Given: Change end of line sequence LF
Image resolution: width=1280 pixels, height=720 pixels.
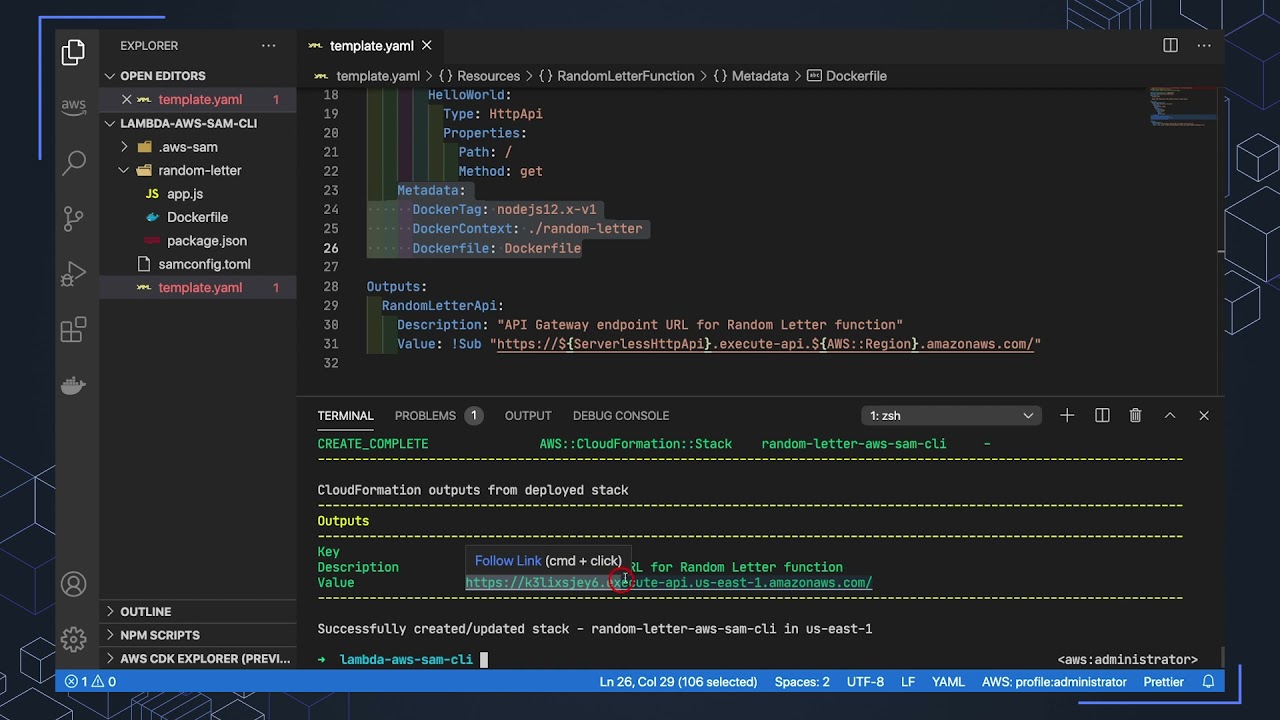Looking at the screenshot, I should coord(908,682).
